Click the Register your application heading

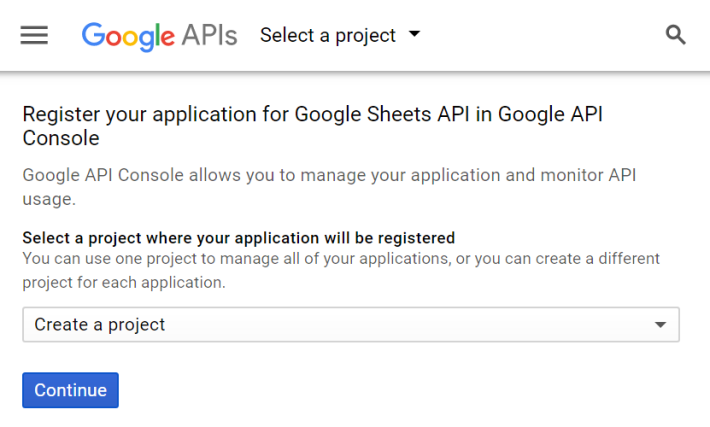(x=312, y=126)
